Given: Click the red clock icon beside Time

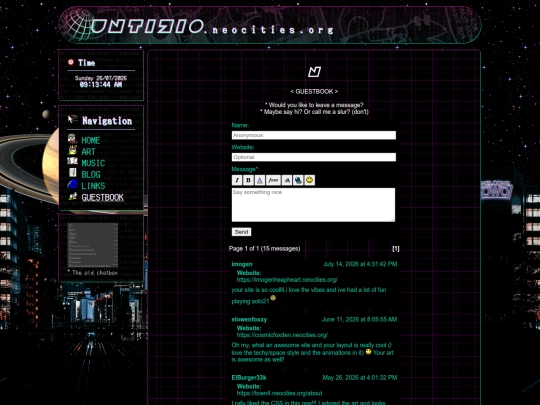Looking at the screenshot, I should click(x=71, y=62).
